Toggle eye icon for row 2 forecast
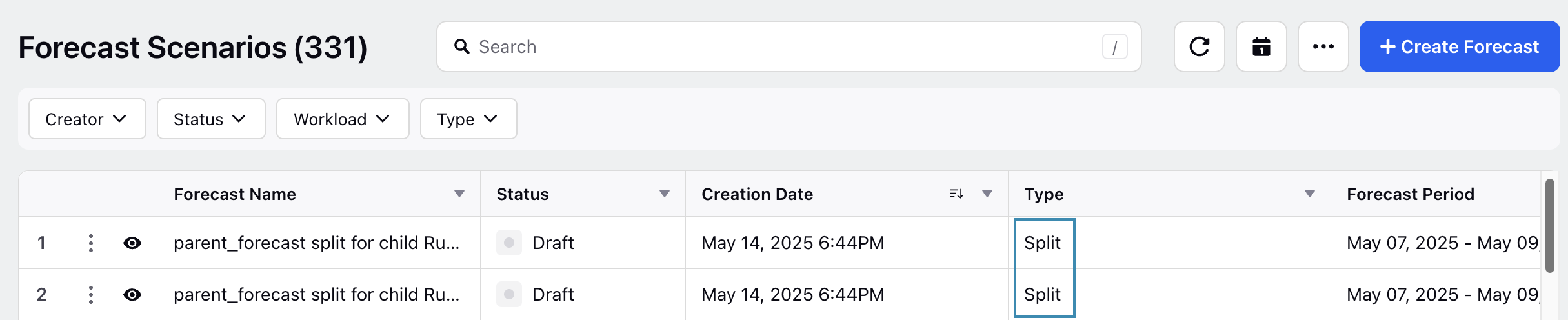The width and height of the screenshot is (1568, 320). pyautogui.click(x=132, y=295)
